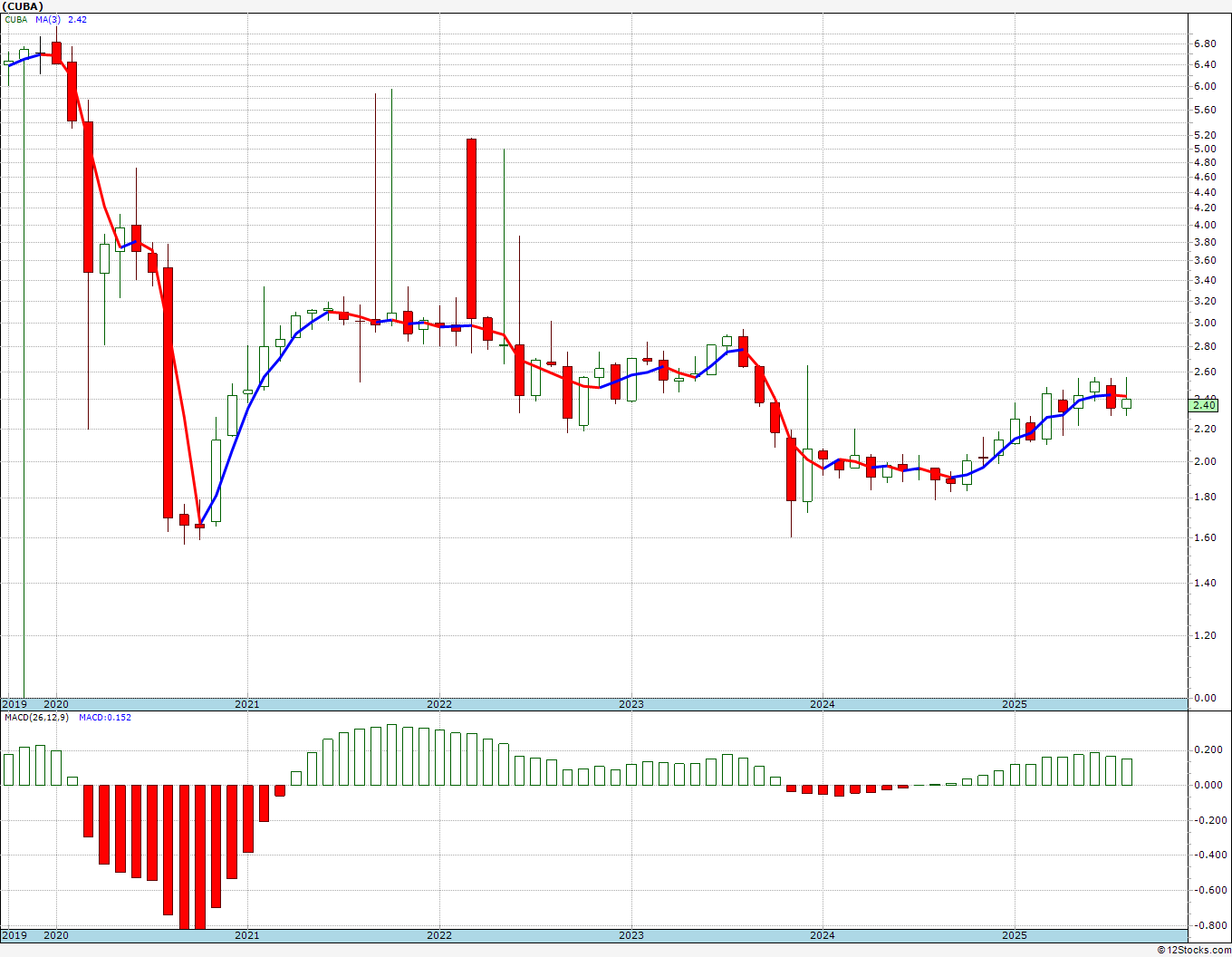Select the green CUBA legend label
The height and width of the screenshot is (957, 1232).
[16, 19]
